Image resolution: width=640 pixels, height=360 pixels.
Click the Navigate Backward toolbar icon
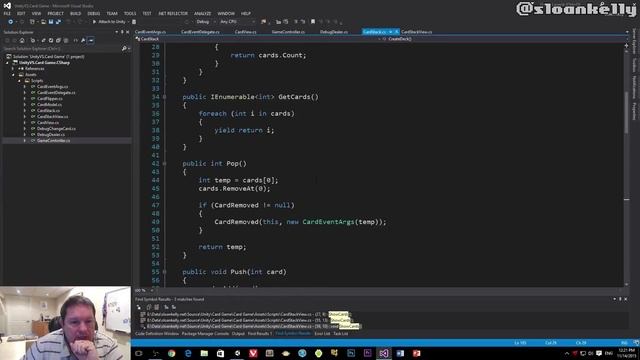[x=10, y=22]
